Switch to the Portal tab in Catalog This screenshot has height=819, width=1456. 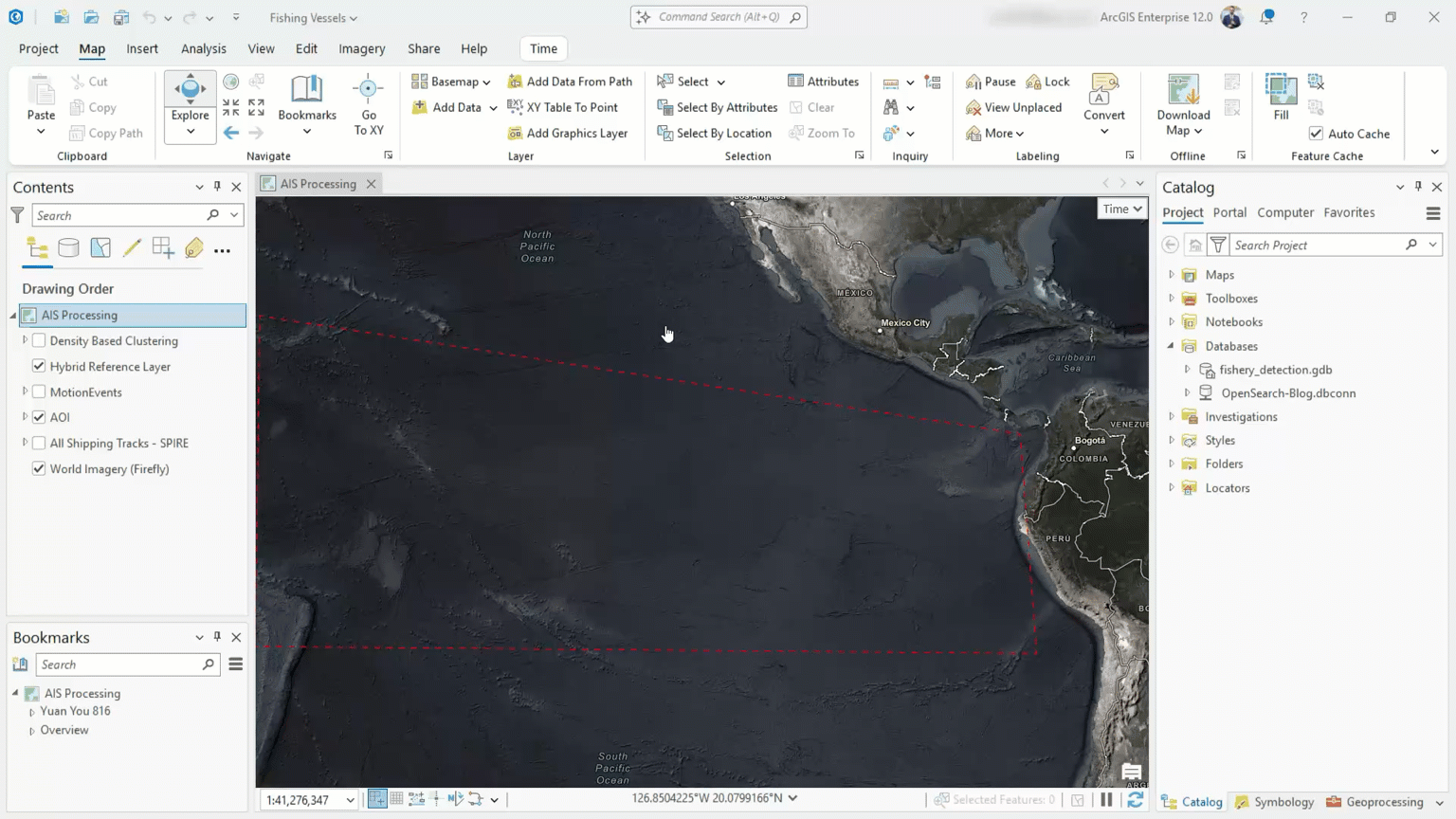[1229, 212]
